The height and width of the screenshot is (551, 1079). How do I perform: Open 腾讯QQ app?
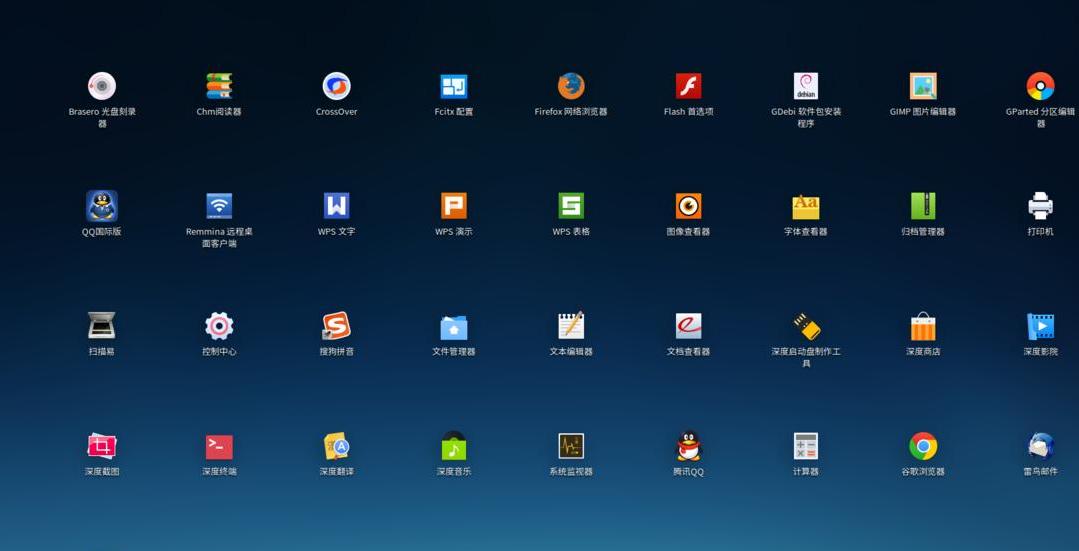pyautogui.click(x=688, y=446)
